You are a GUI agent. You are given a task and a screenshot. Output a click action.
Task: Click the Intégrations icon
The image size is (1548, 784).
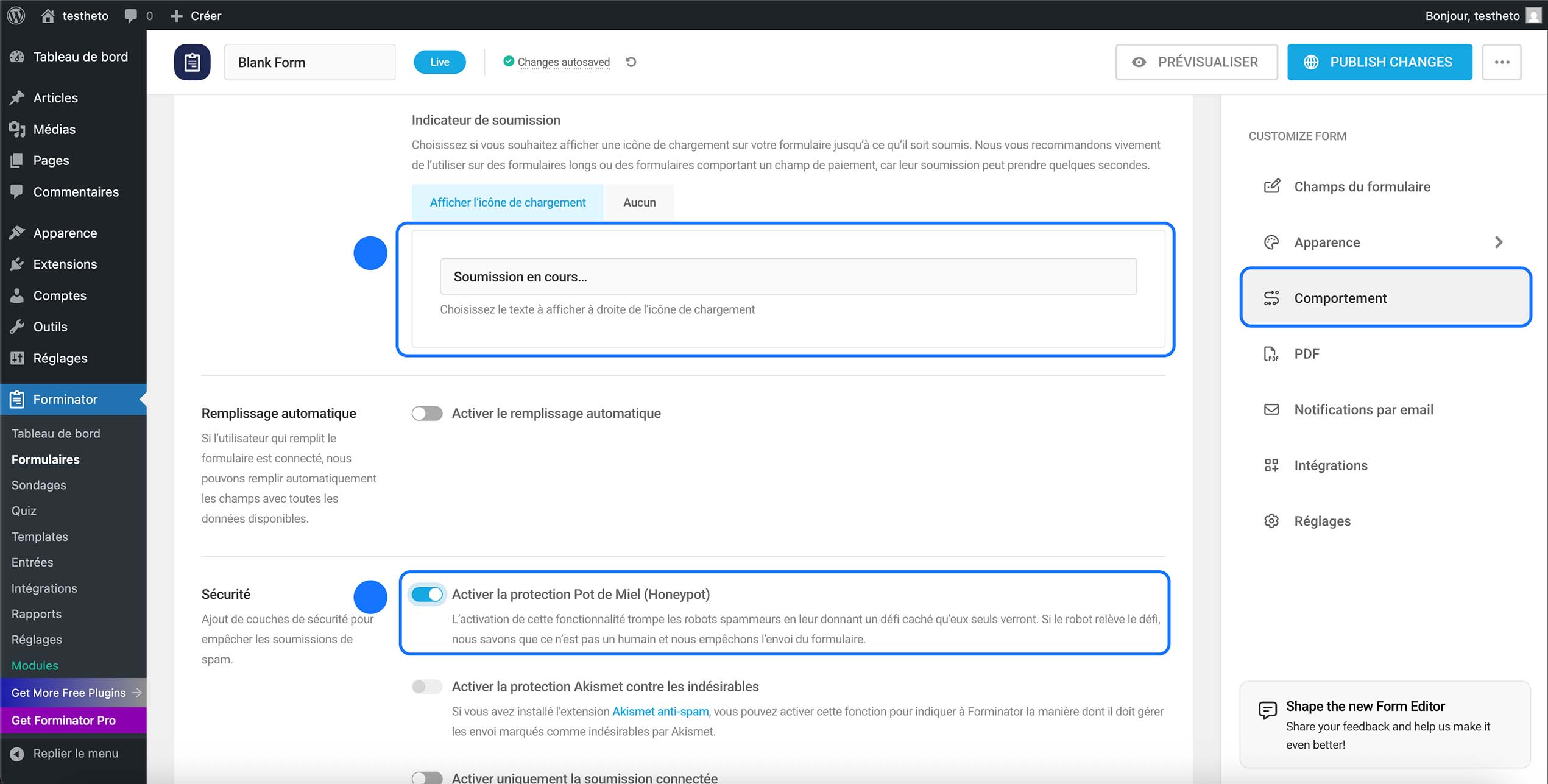pos(1271,465)
